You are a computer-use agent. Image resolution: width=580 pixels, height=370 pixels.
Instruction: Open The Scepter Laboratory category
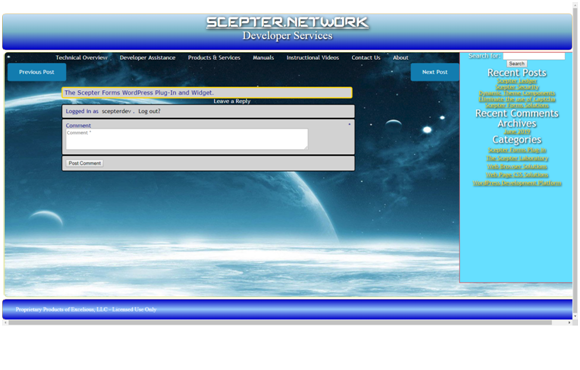(x=517, y=158)
